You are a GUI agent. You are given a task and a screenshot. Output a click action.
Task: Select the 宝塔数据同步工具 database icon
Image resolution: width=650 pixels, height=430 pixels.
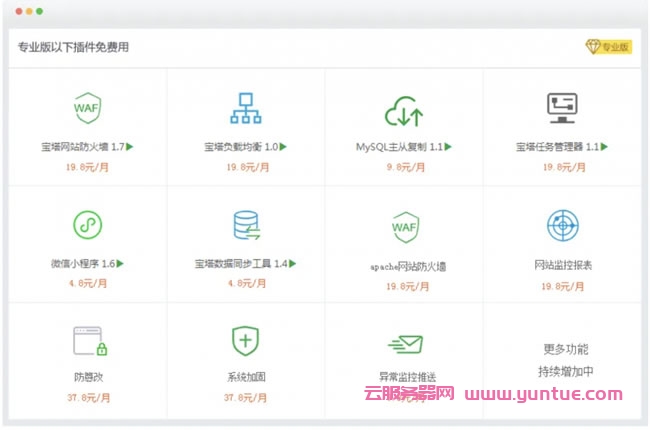tap(245, 225)
